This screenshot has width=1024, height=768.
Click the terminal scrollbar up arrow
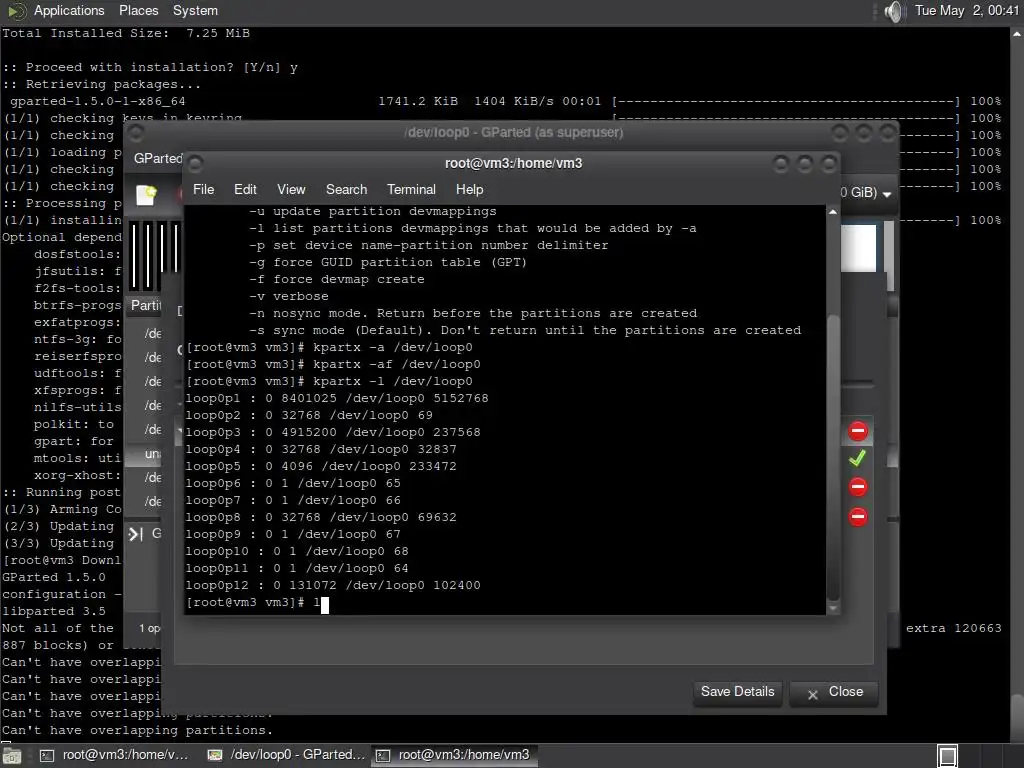[833, 212]
